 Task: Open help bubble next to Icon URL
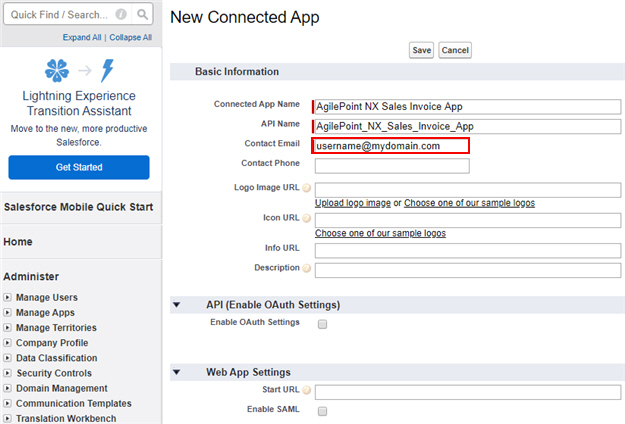coord(306,218)
